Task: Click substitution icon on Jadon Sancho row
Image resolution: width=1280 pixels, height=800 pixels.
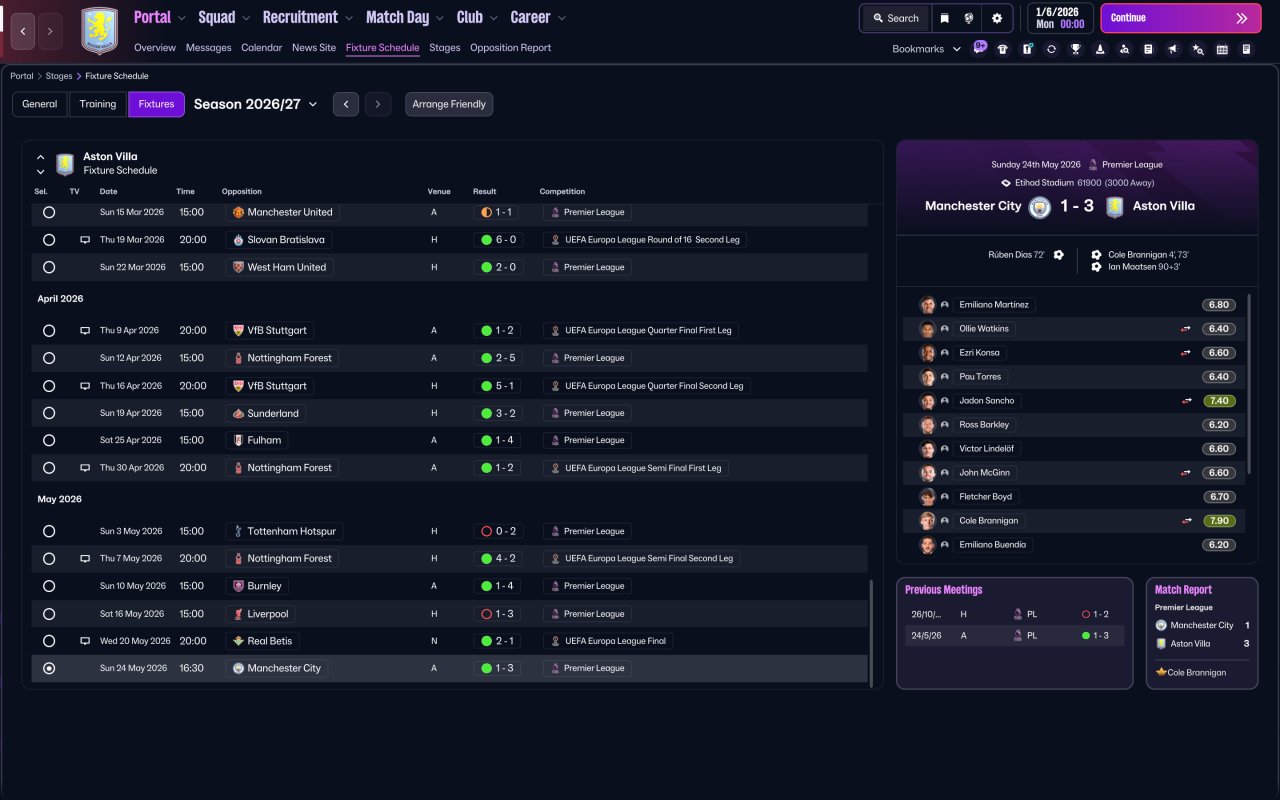Action: pyautogui.click(x=1187, y=401)
